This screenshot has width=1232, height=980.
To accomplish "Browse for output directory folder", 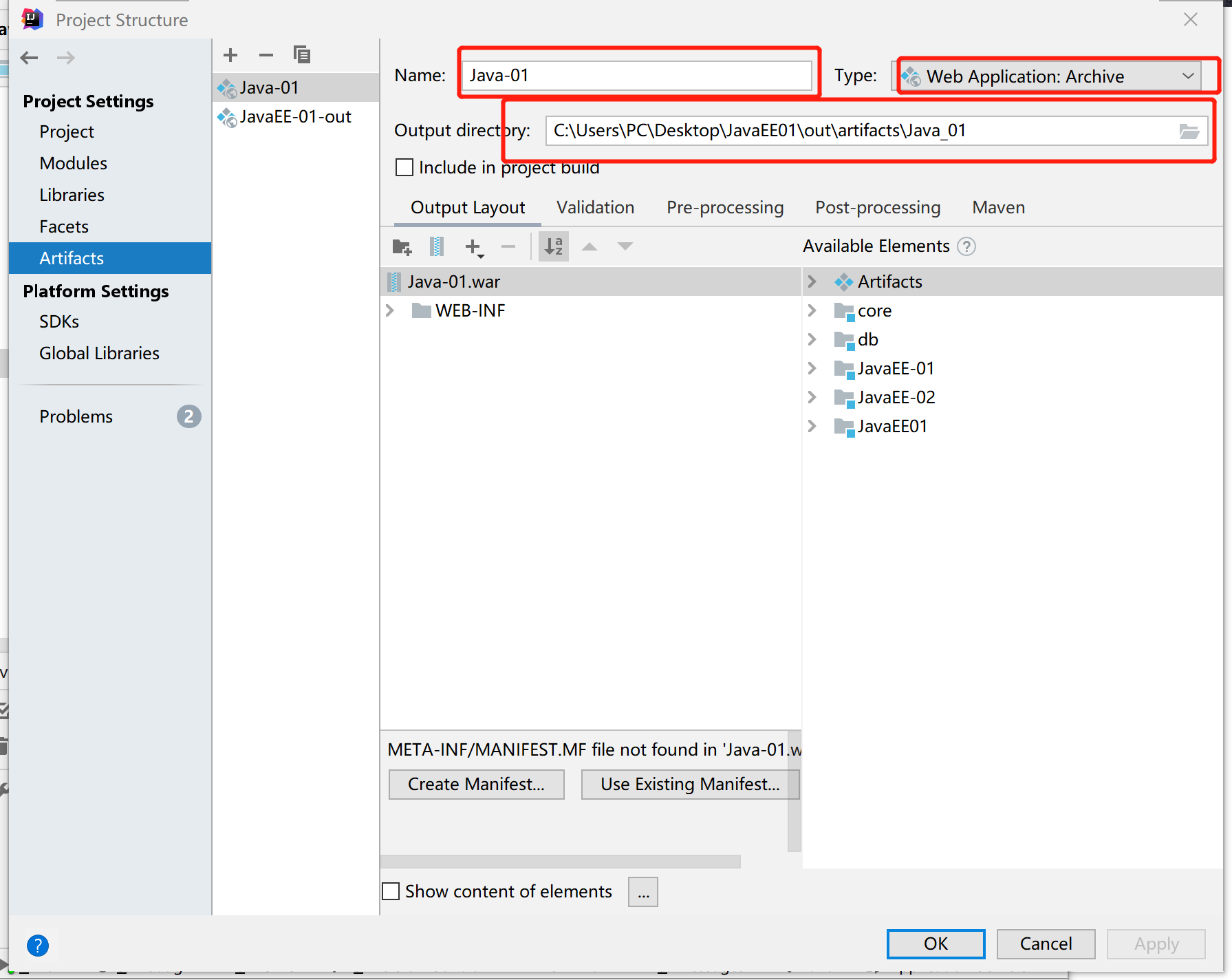I will click(1189, 131).
